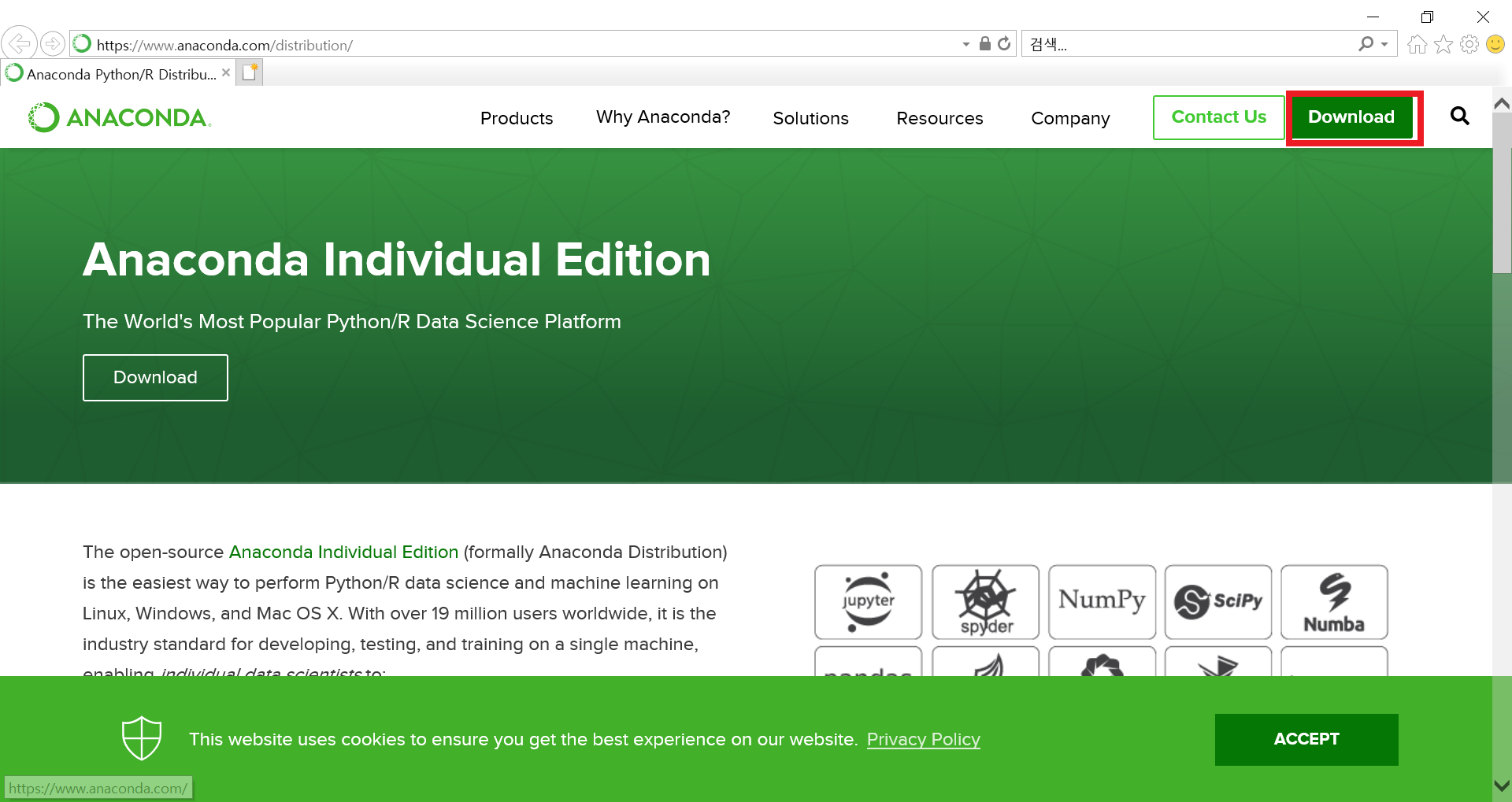Click the shield icon in cookie banner

pos(142,738)
